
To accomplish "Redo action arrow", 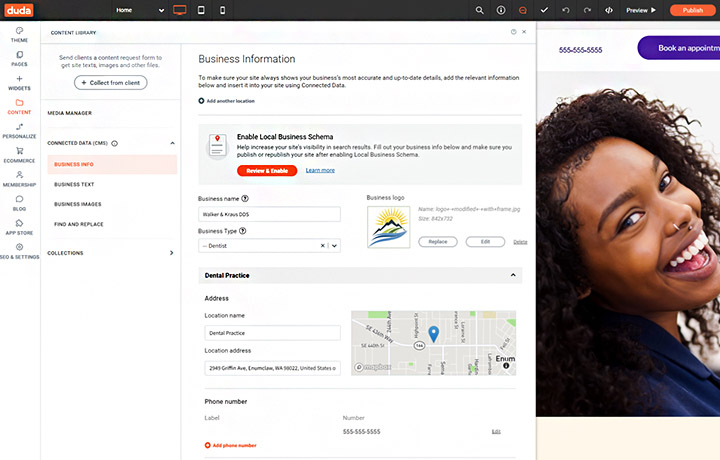I will point(587,10).
